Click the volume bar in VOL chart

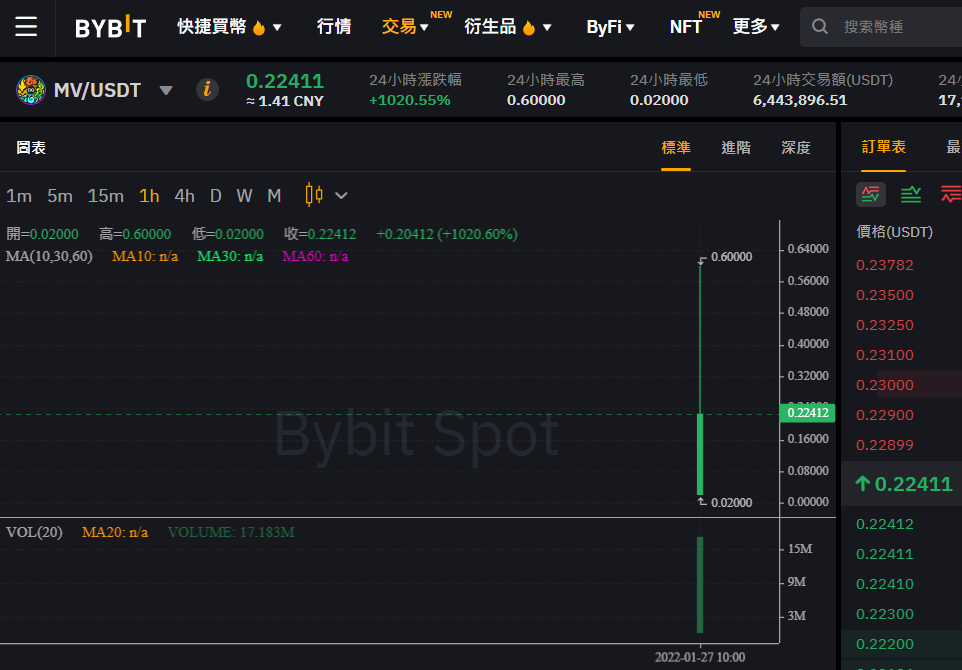pos(700,585)
